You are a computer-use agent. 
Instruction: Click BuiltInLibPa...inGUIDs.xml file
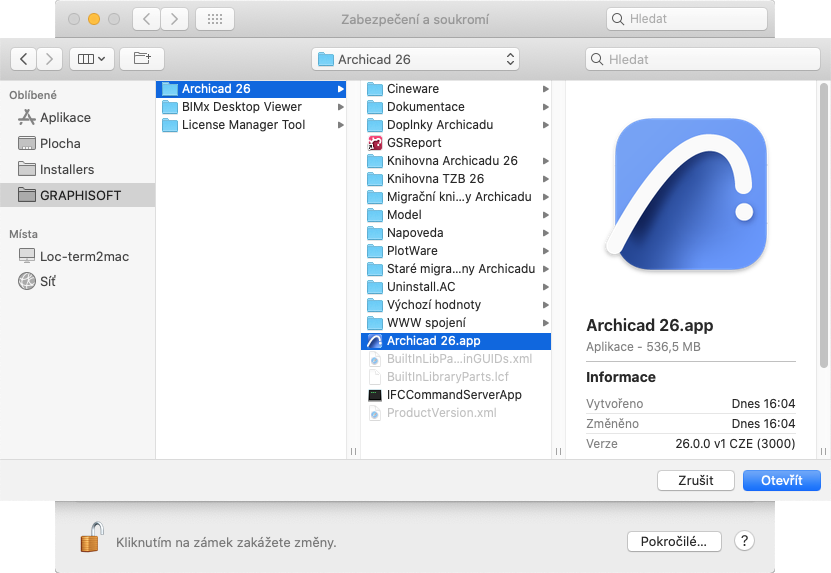click(x=456, y=359)
